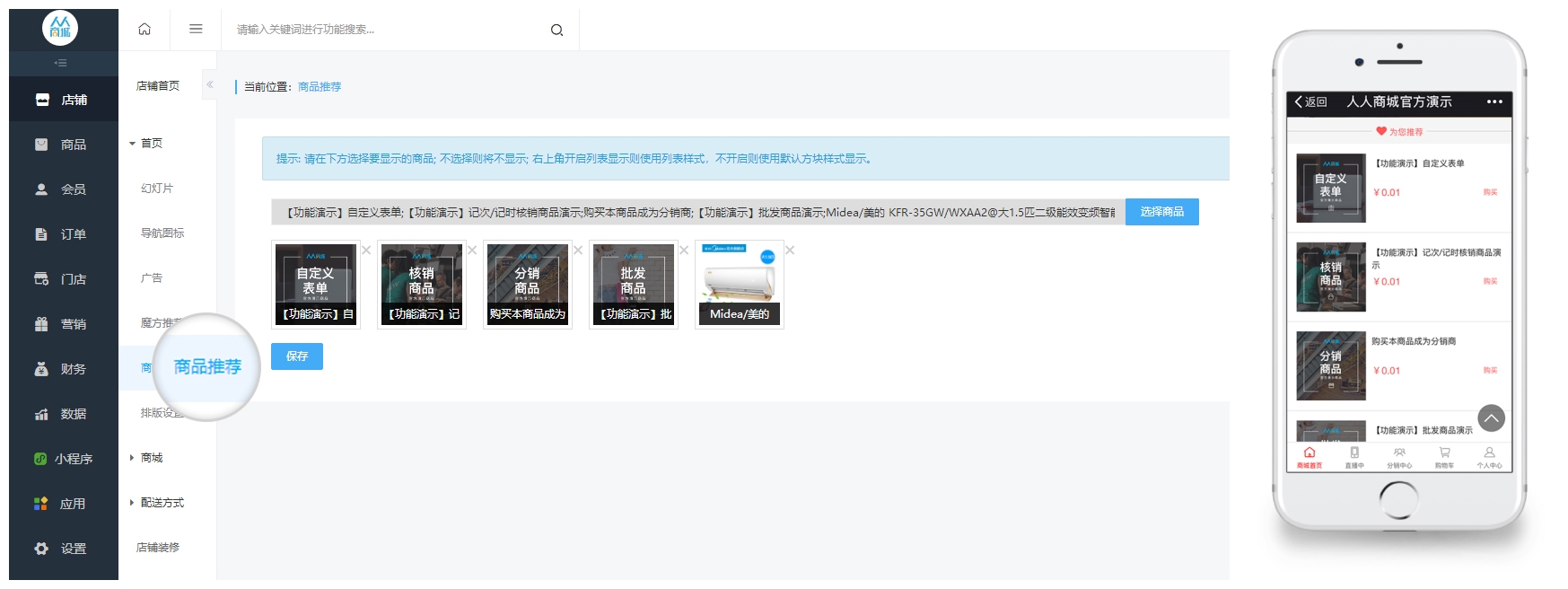Click the search magnifier icon

556,31
